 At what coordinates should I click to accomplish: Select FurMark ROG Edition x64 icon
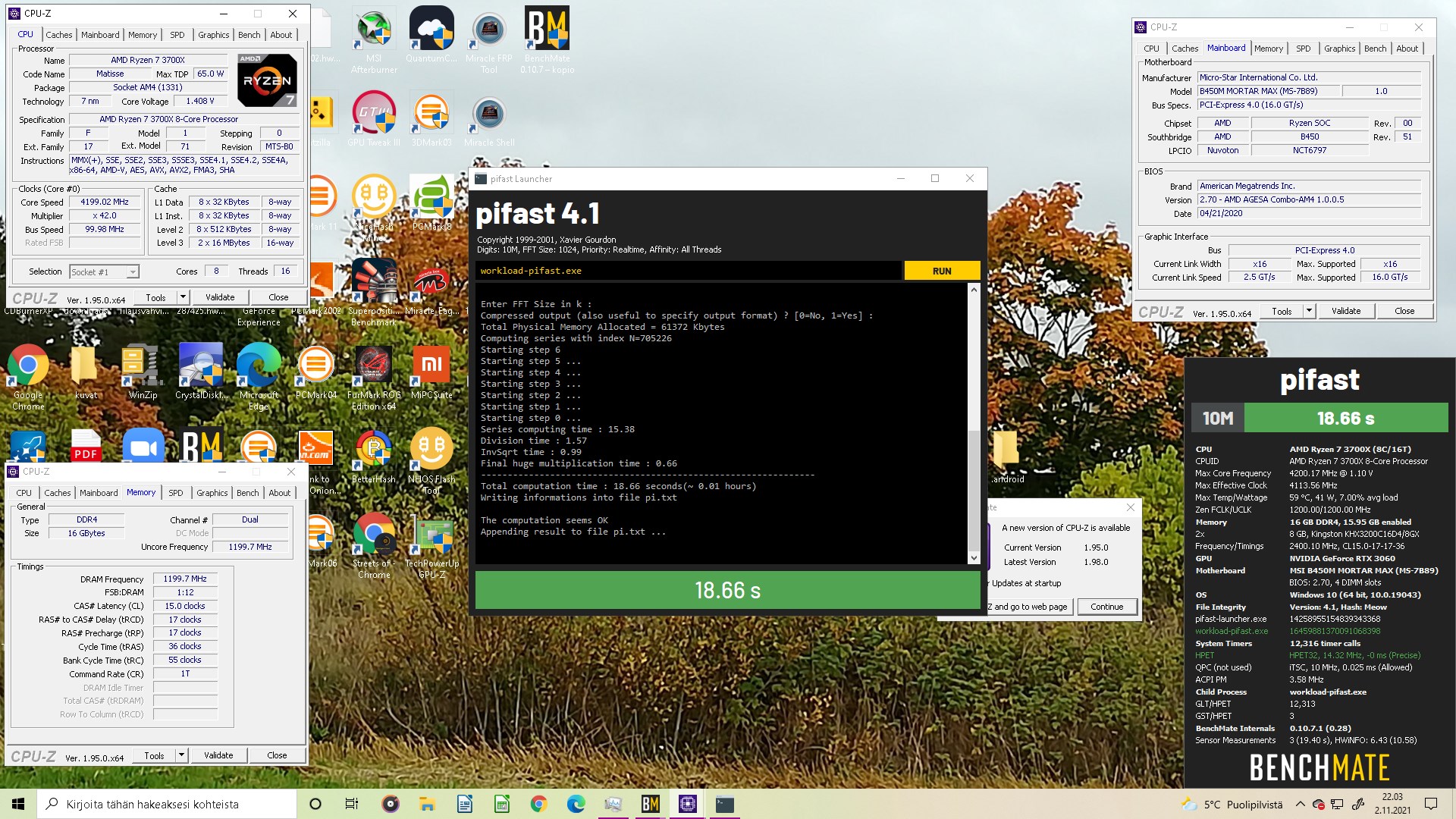point(374,377)
